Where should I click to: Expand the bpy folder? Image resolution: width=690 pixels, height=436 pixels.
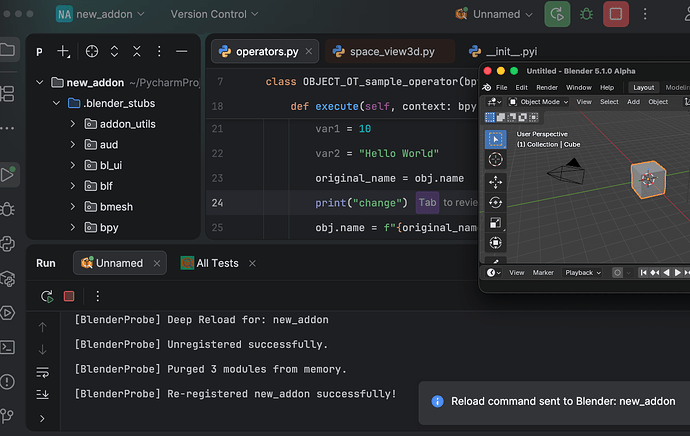point(73,227)
